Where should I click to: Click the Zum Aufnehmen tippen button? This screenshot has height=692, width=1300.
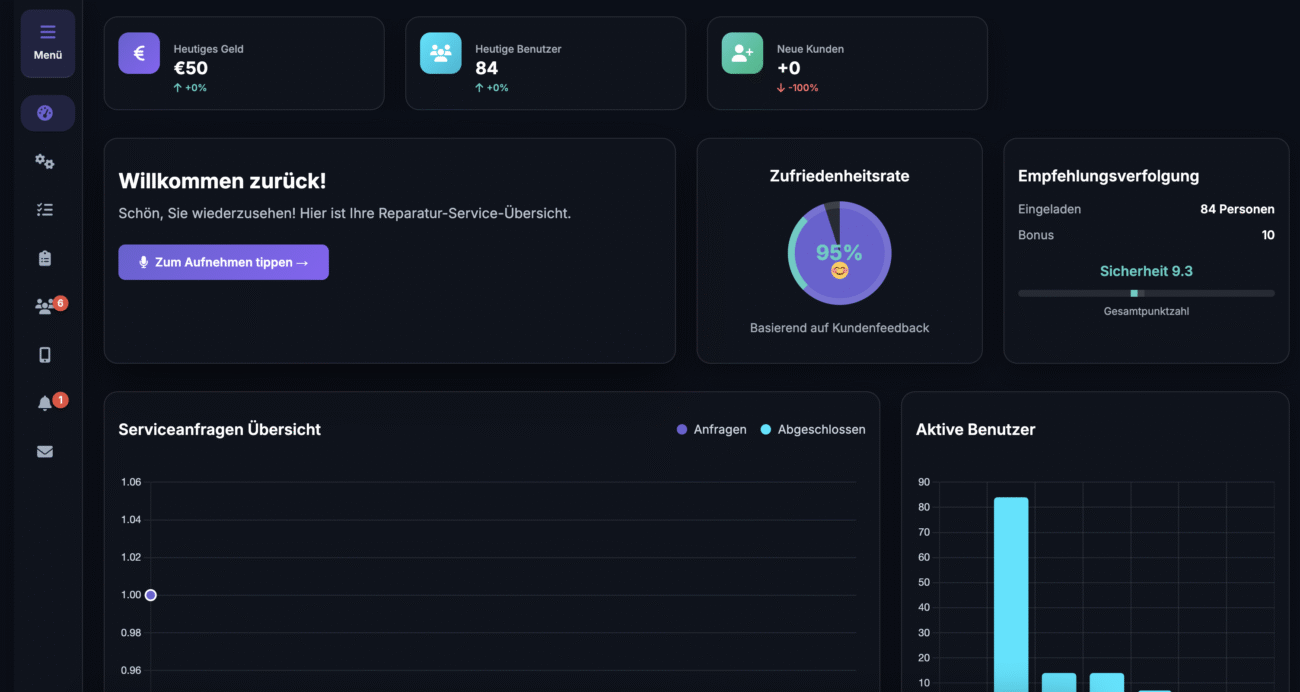(x=223, y=262)
